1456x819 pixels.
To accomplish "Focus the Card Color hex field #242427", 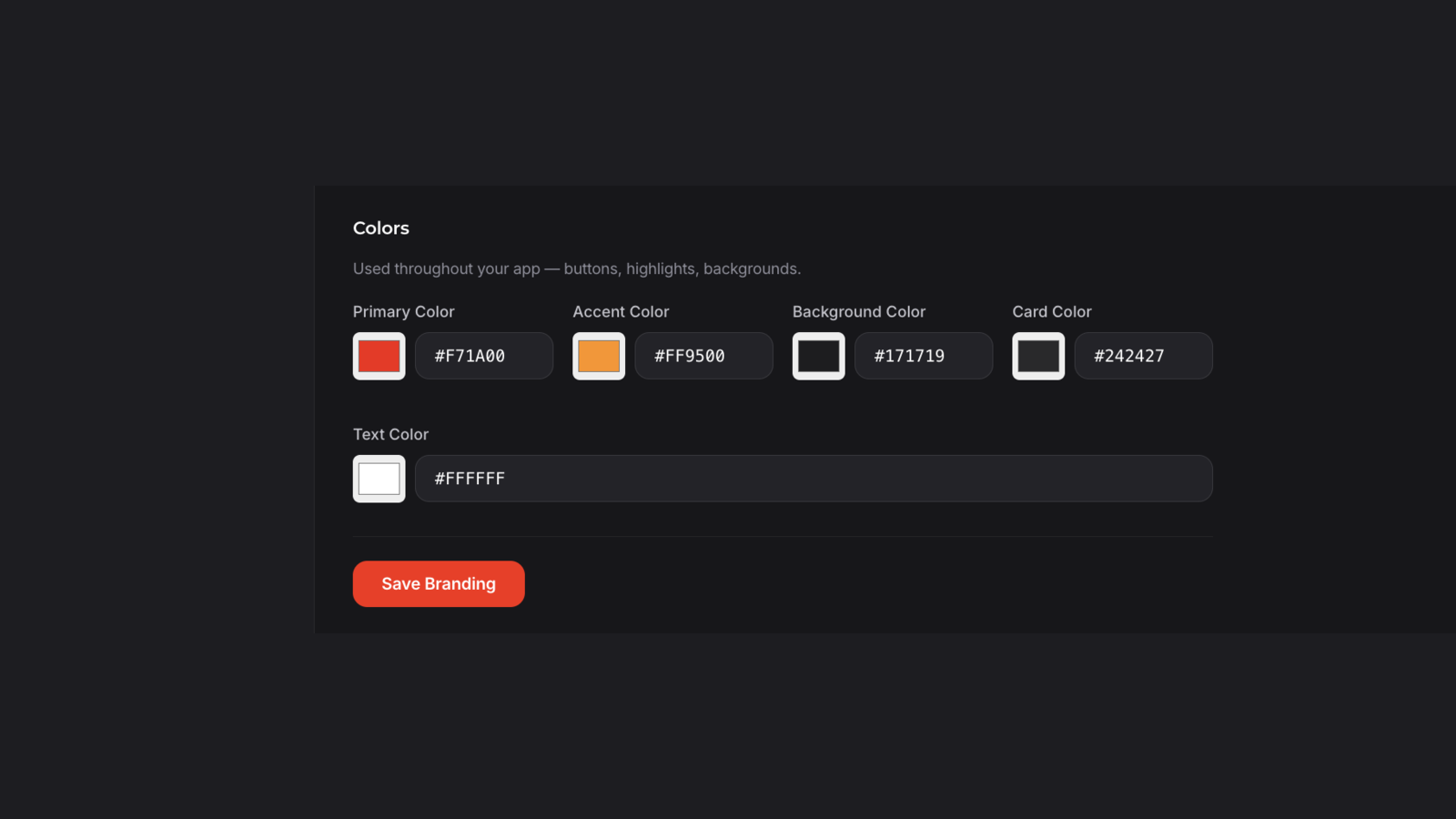I will pyautogui.click(x=1143, y=356).
